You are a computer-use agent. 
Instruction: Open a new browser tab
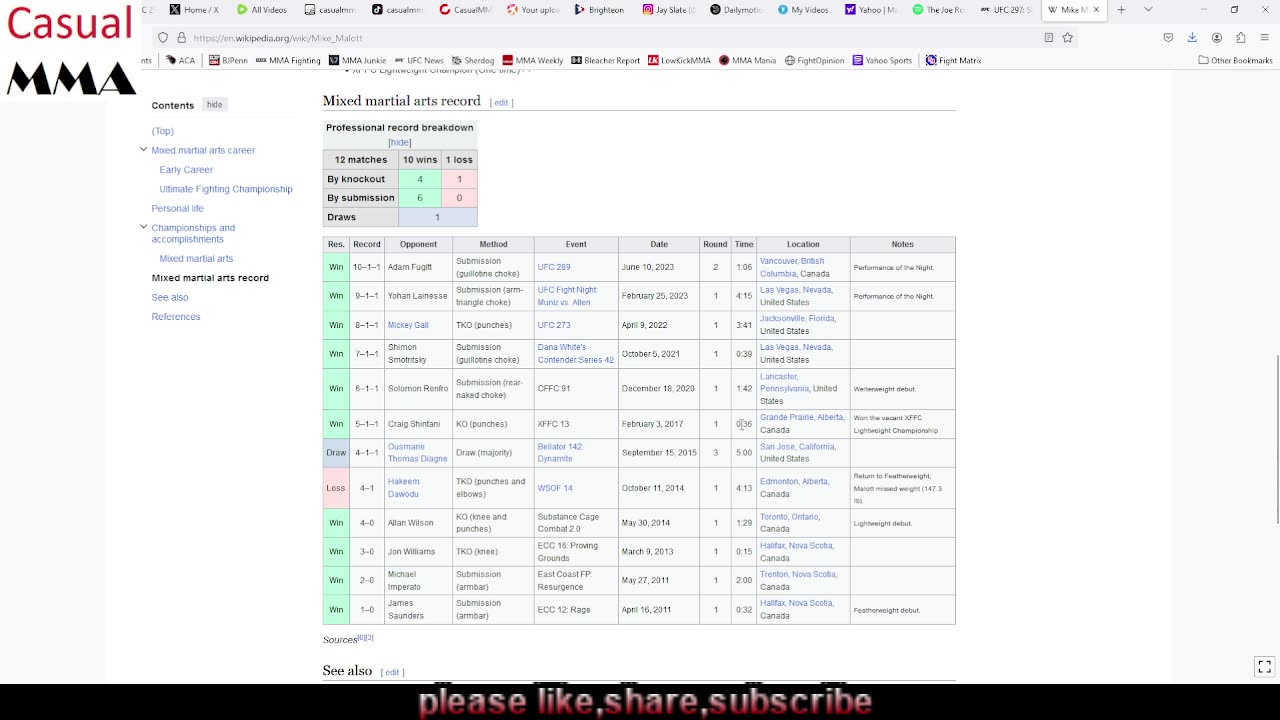point(1121,10)
